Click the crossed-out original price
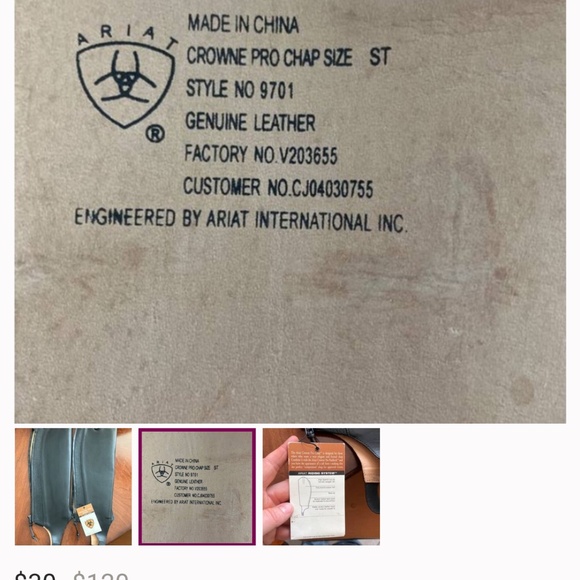580x580 pixels. [x=101, y=574]
